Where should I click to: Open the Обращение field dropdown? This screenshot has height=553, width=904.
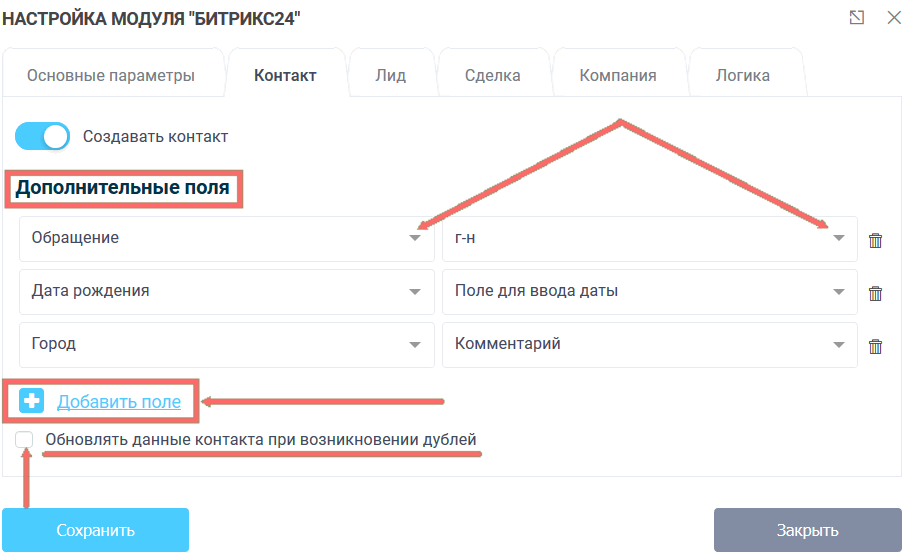226,239
